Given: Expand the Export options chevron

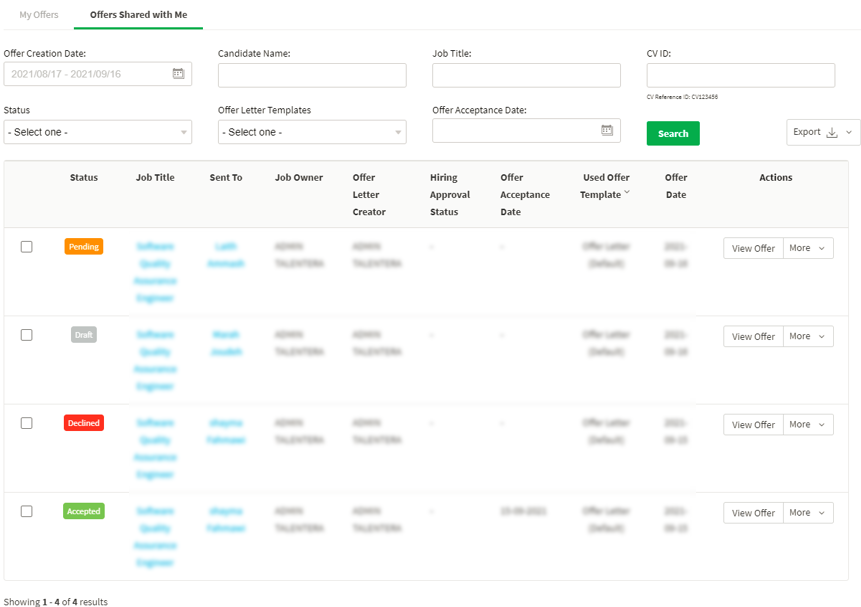Looking at the screenshot, I should (x=849, y=132).
